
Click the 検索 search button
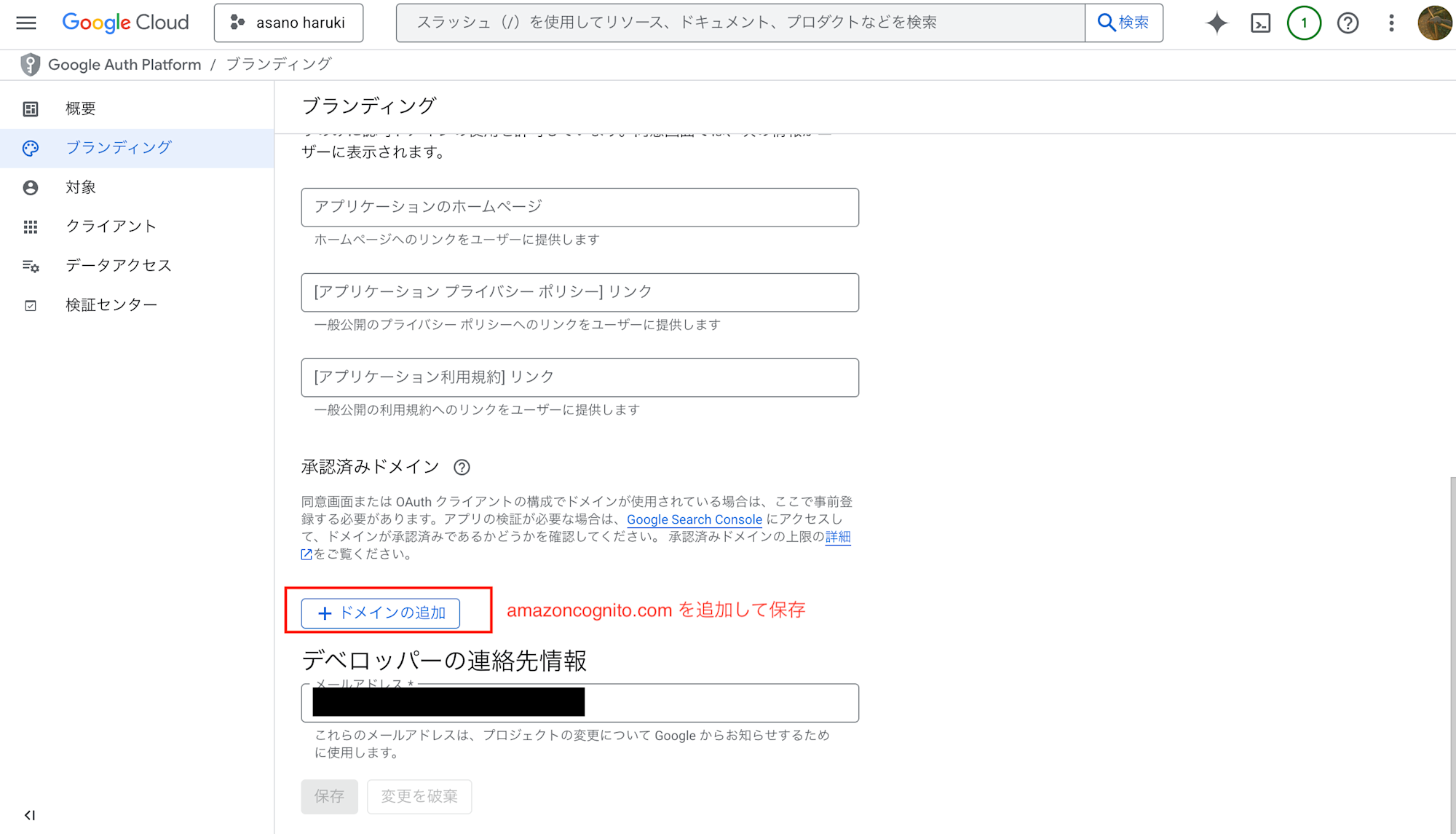(1123, 23)
